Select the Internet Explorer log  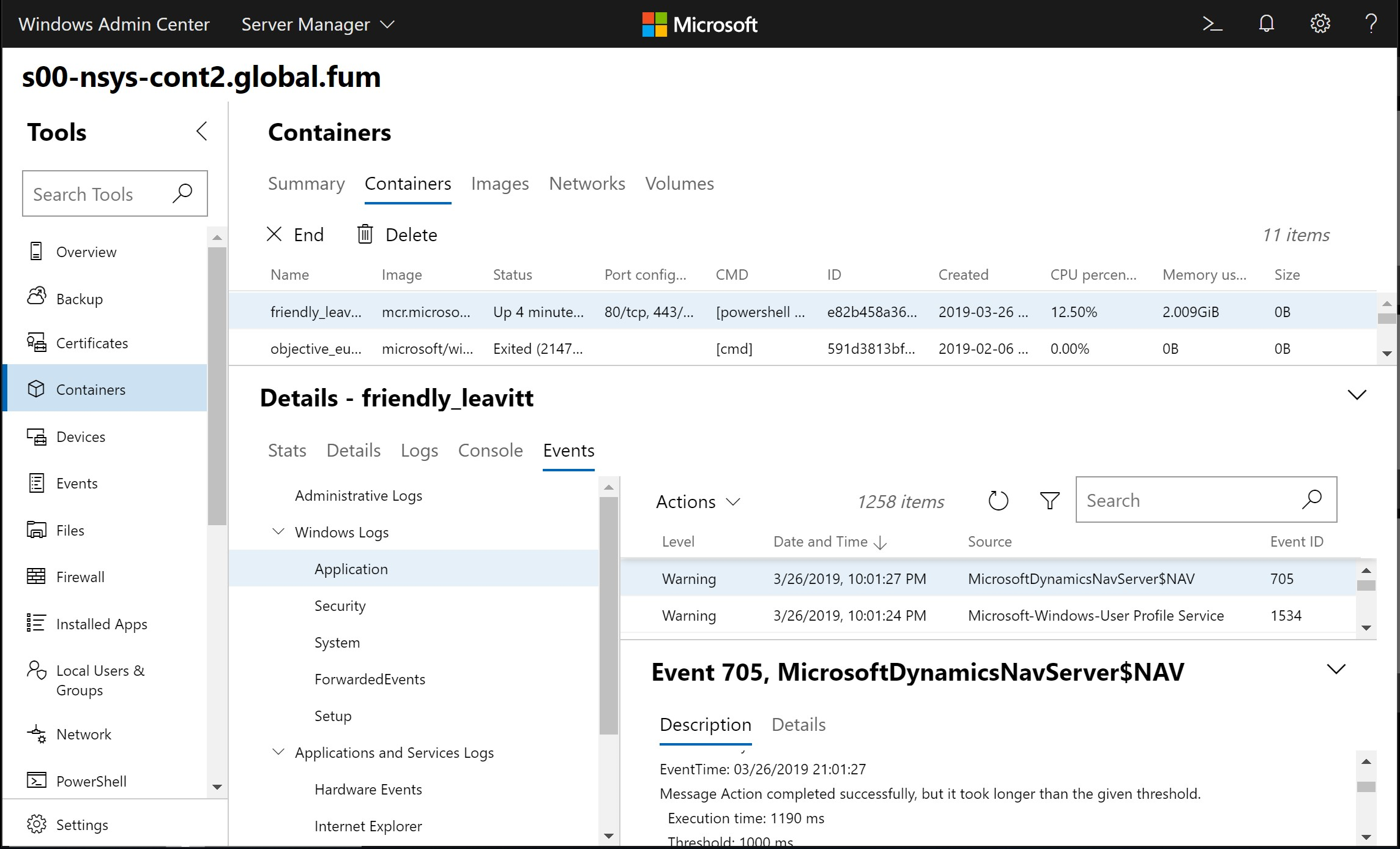coord(368,826)
